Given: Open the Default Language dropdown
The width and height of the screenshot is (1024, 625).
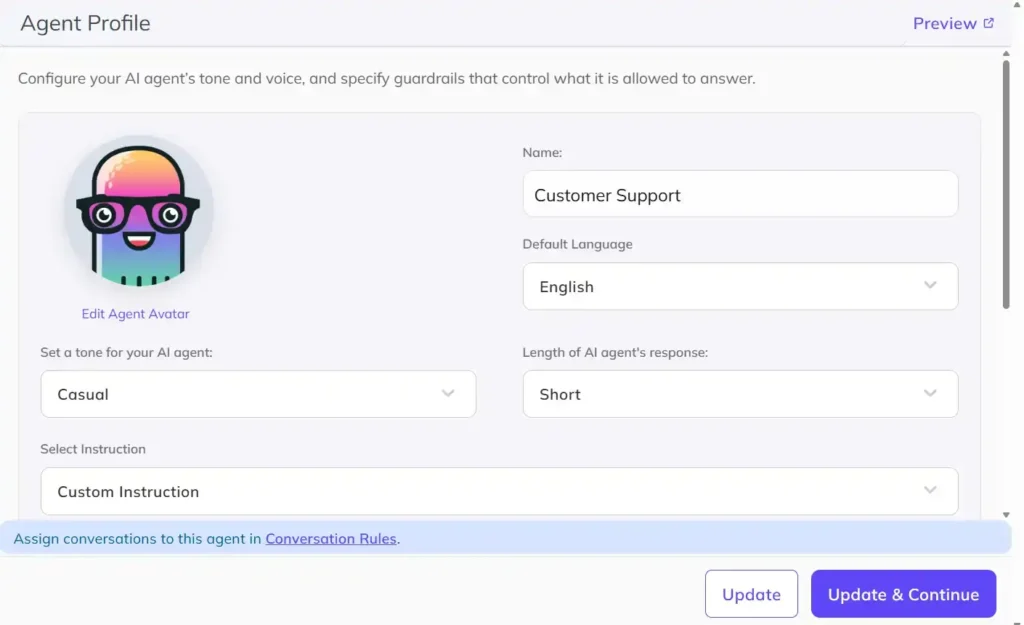Looking at the screenshot, I should coord(740,286).
